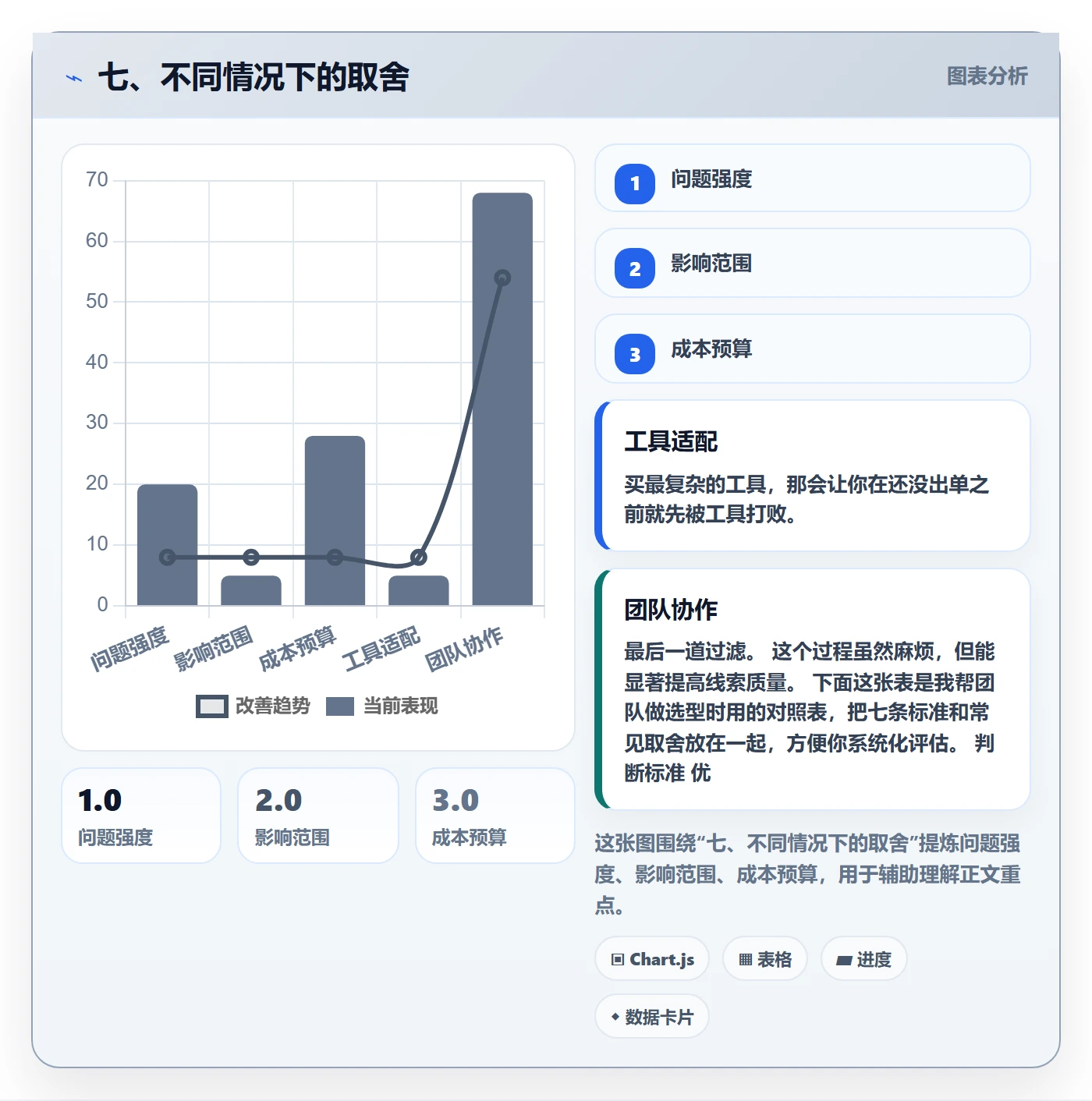Click the 团队协作 bar in chart
Image resolution: width=1092 pixels, height=1101 pixels.
pyautogui.click(x=502, y=398)
